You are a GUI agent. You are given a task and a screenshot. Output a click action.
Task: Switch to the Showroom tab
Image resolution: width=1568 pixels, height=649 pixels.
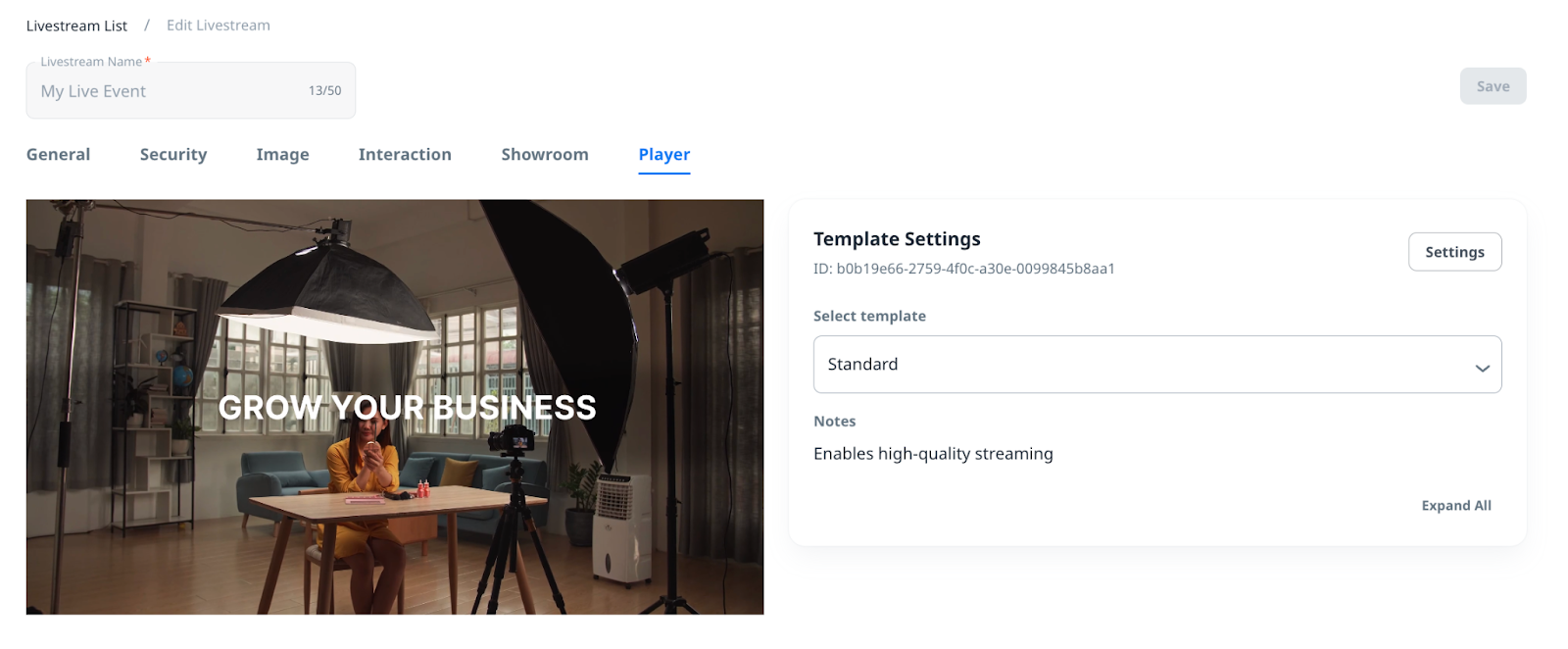(545, 155)
